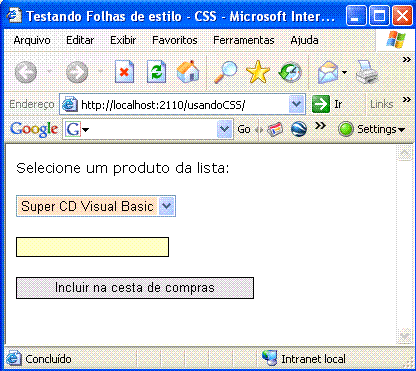
Task: Click the Forward navigation arrow
Action: coord(77,72)
